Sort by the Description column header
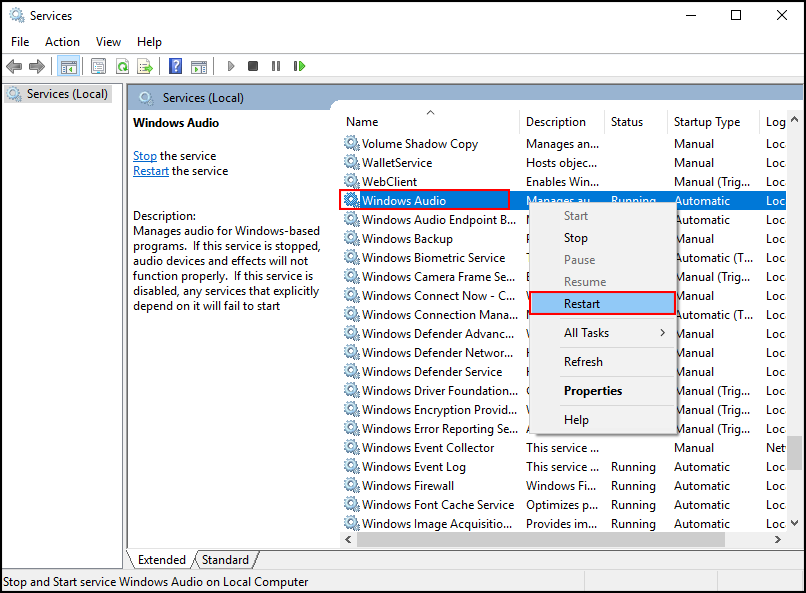Screen dimensions: 806x593 562,122
